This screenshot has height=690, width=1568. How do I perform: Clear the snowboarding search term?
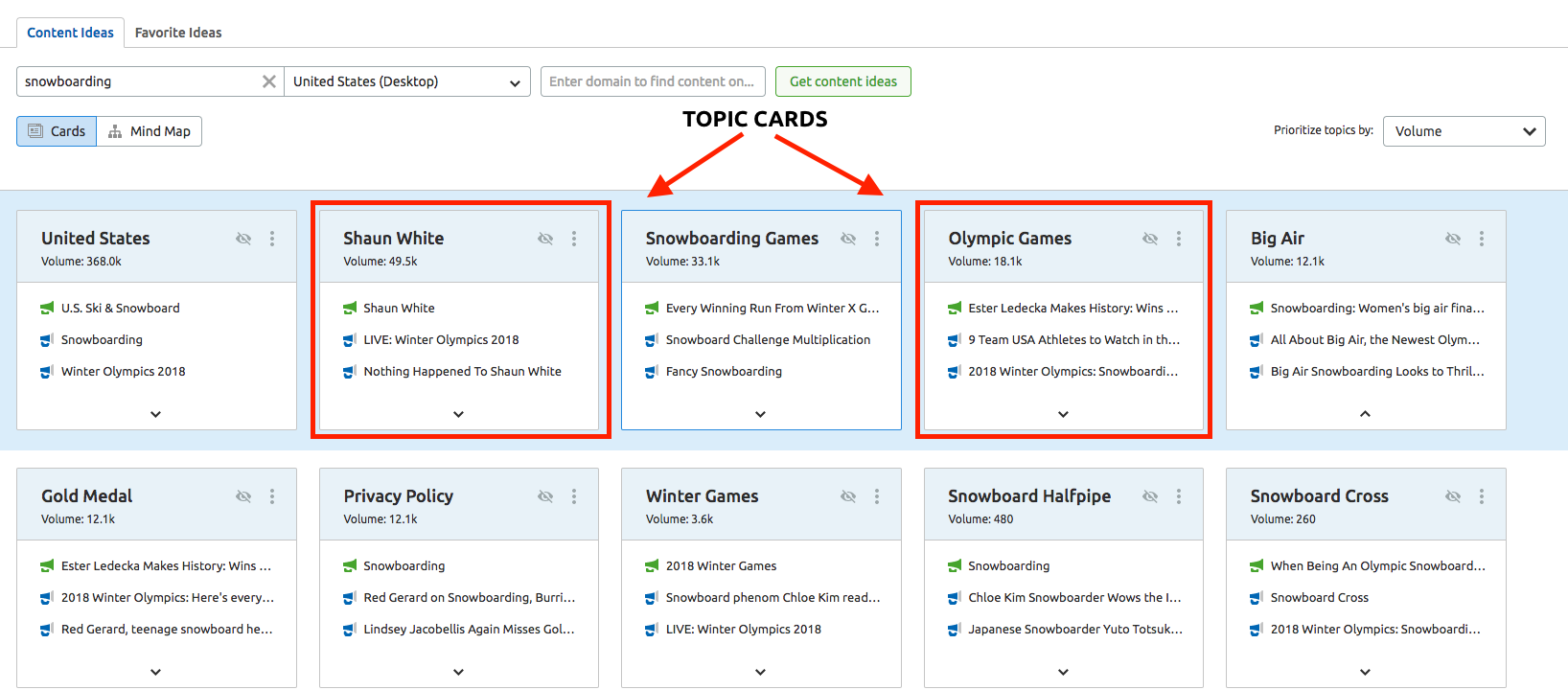(x=269, y=81)
